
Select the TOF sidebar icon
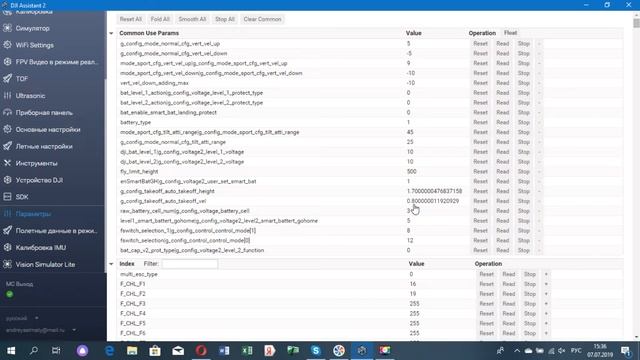7,78
